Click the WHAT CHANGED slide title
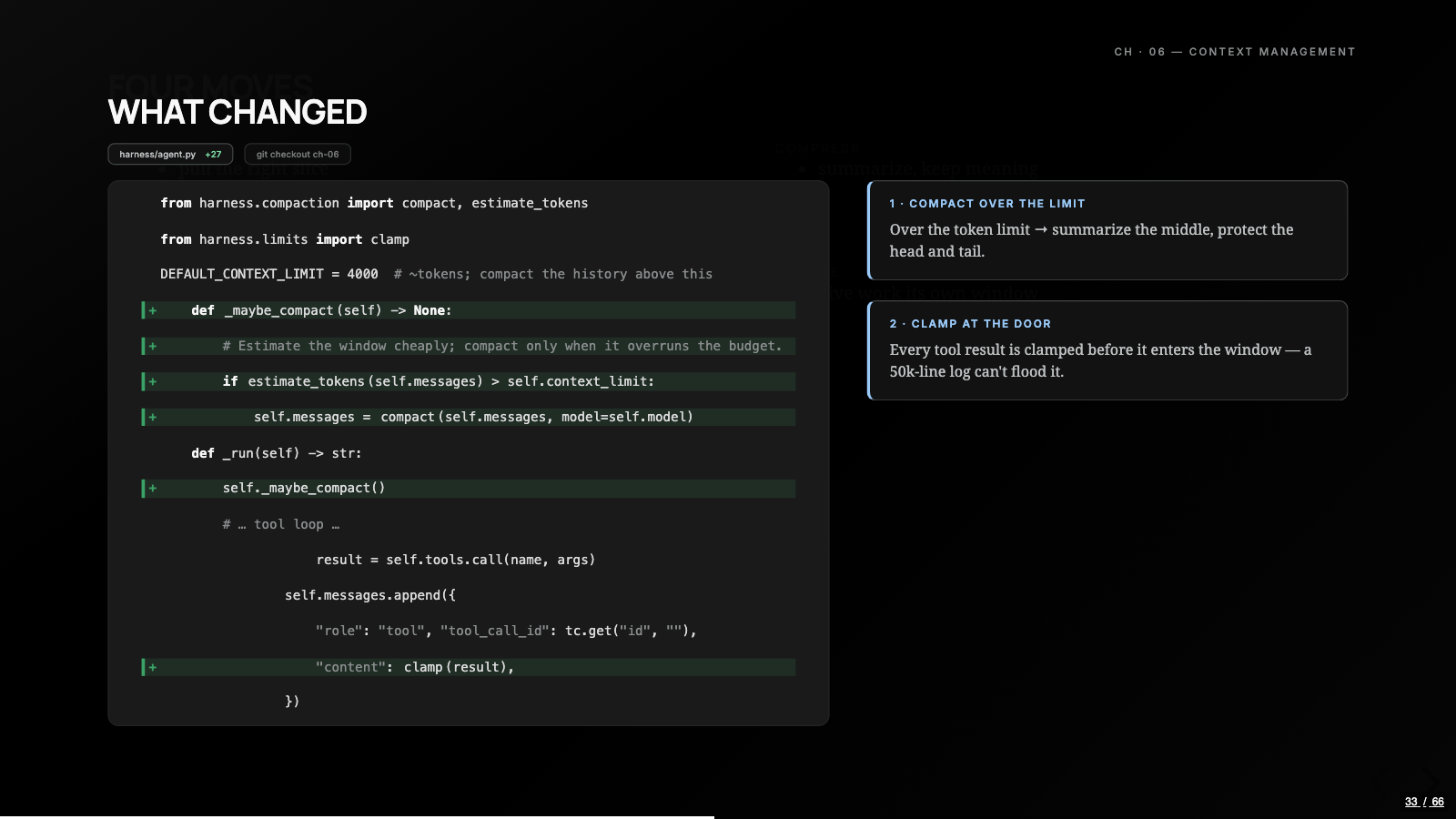Viewport: 1456px width, 819px height. click(x=238, y=112)
